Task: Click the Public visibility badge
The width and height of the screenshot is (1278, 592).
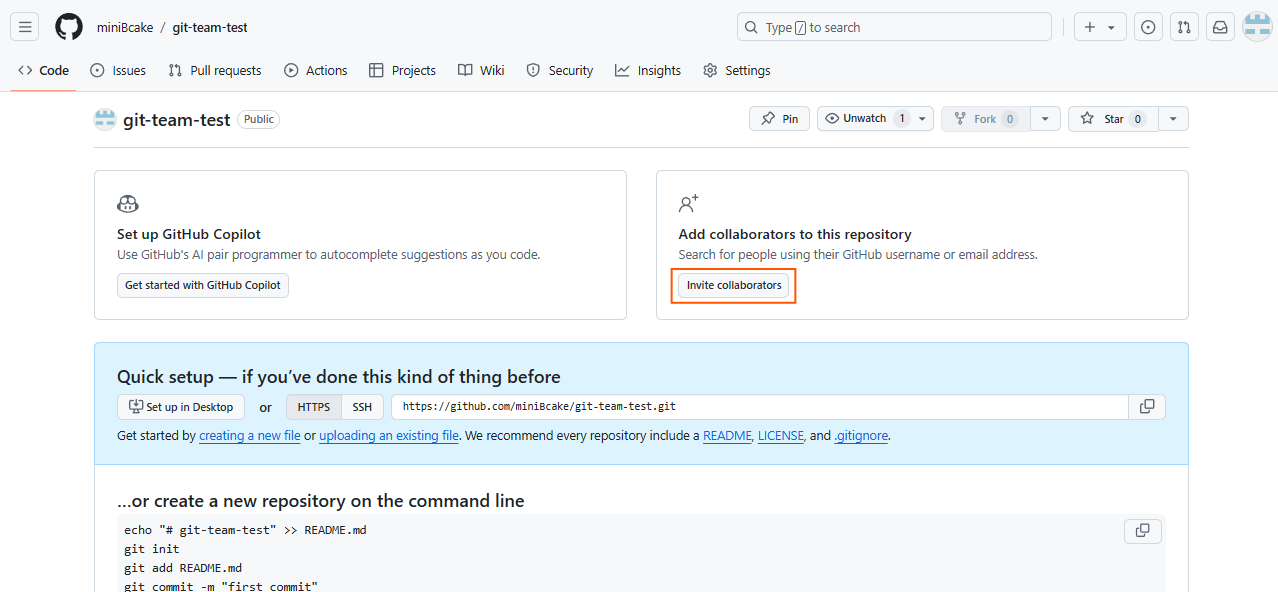Action: click(258, 119)
